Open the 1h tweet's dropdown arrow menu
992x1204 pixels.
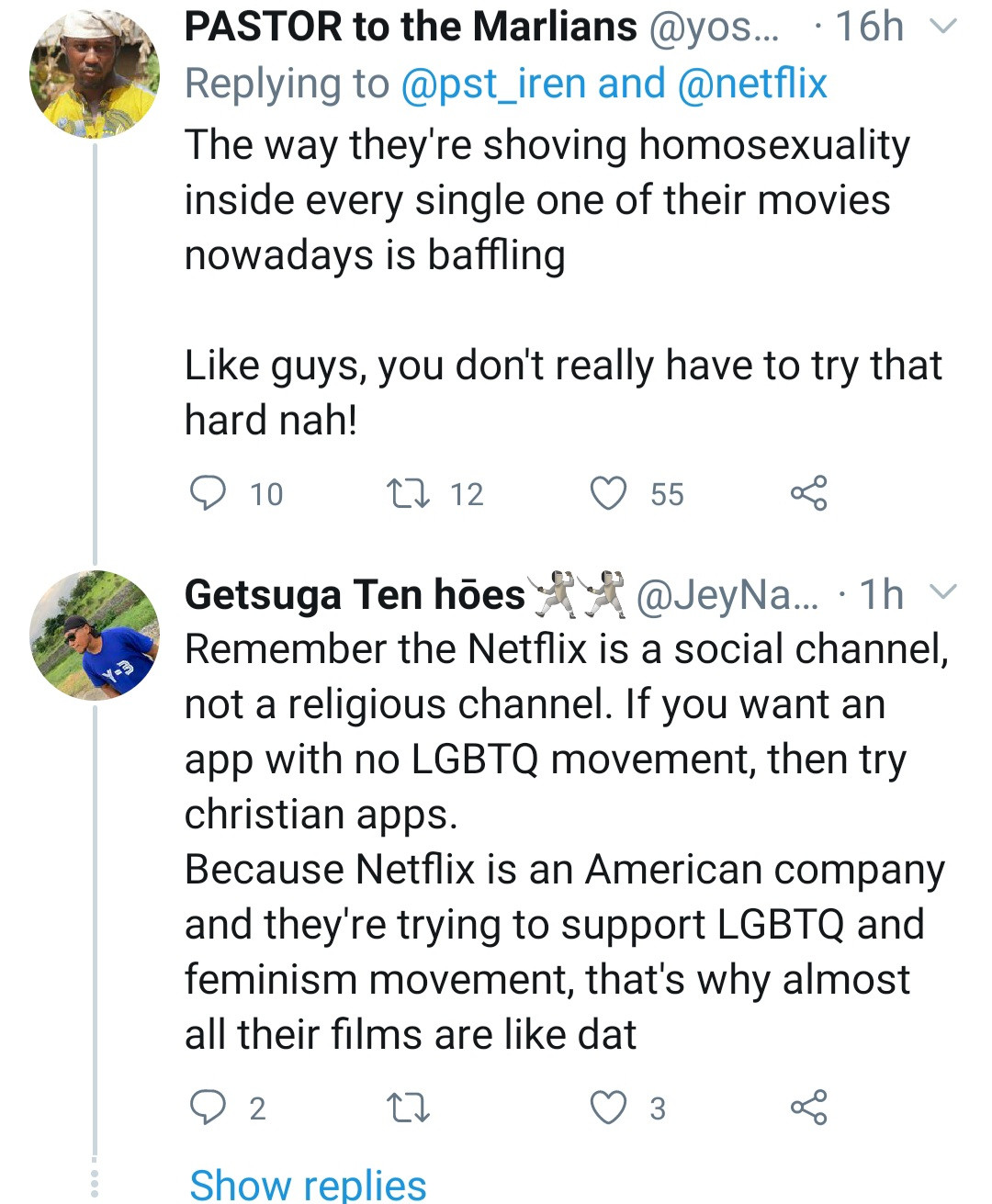point(943,594)
